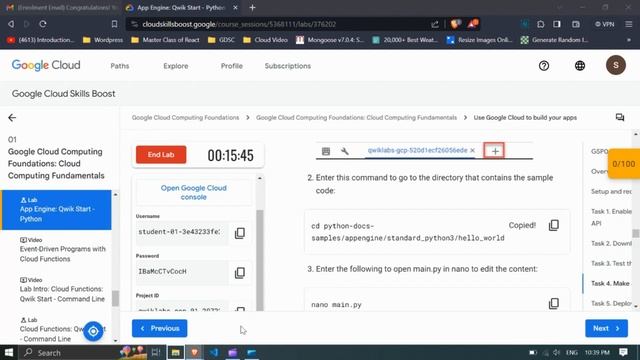Open File Explorer from taskbar
Screen dimensions: 640x360
click(176, 352)
